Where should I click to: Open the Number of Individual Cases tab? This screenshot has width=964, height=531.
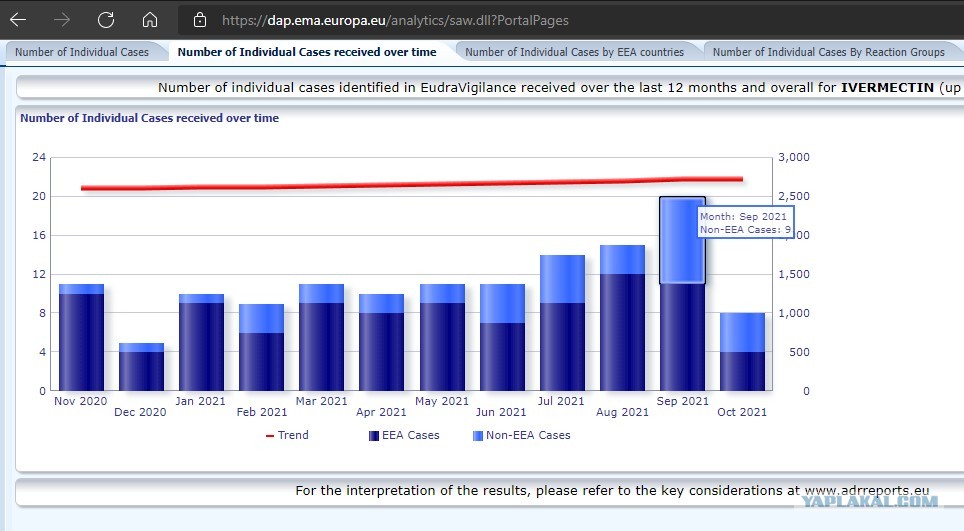tap(82, 52)
